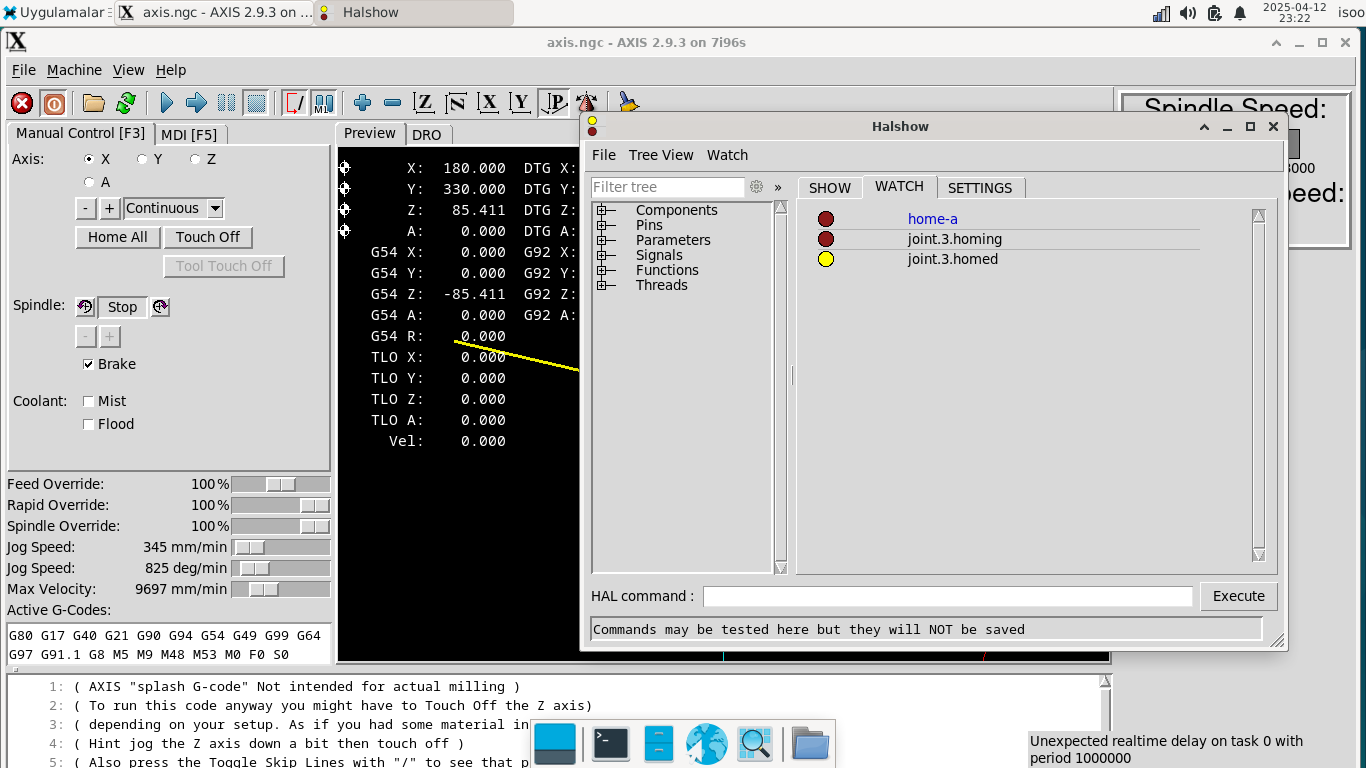Expand Threads node in Halshow tree
The width and height of the screenshot is (1366, 768).
(602, 285)
